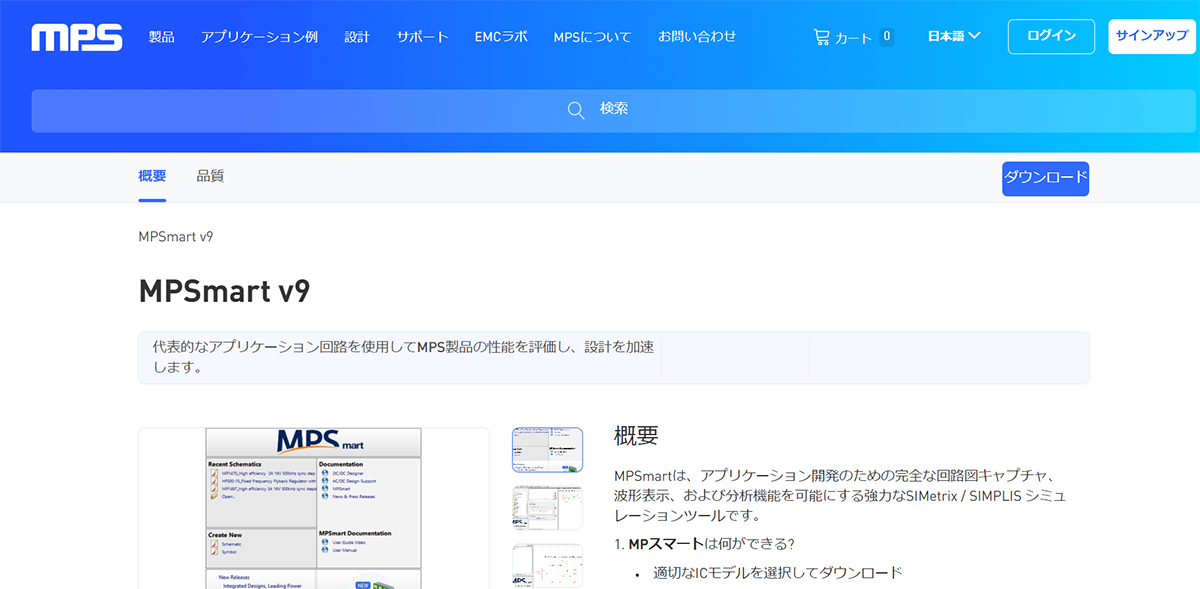The image size is (1200, 589).
Task: Click the search magnifier icon
Action: pos(576,110)
